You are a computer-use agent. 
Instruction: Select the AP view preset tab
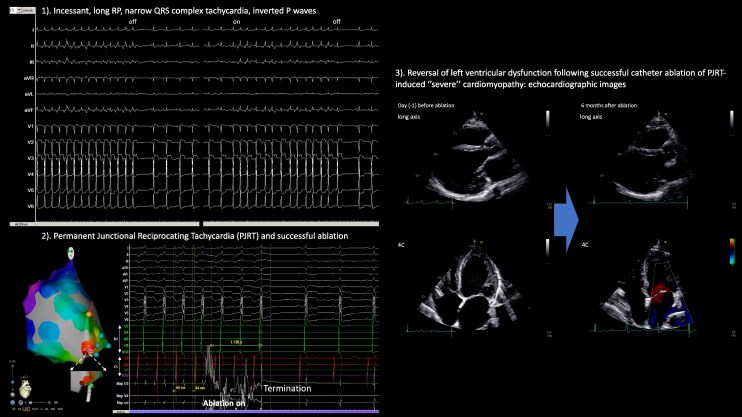click(14, 409)
